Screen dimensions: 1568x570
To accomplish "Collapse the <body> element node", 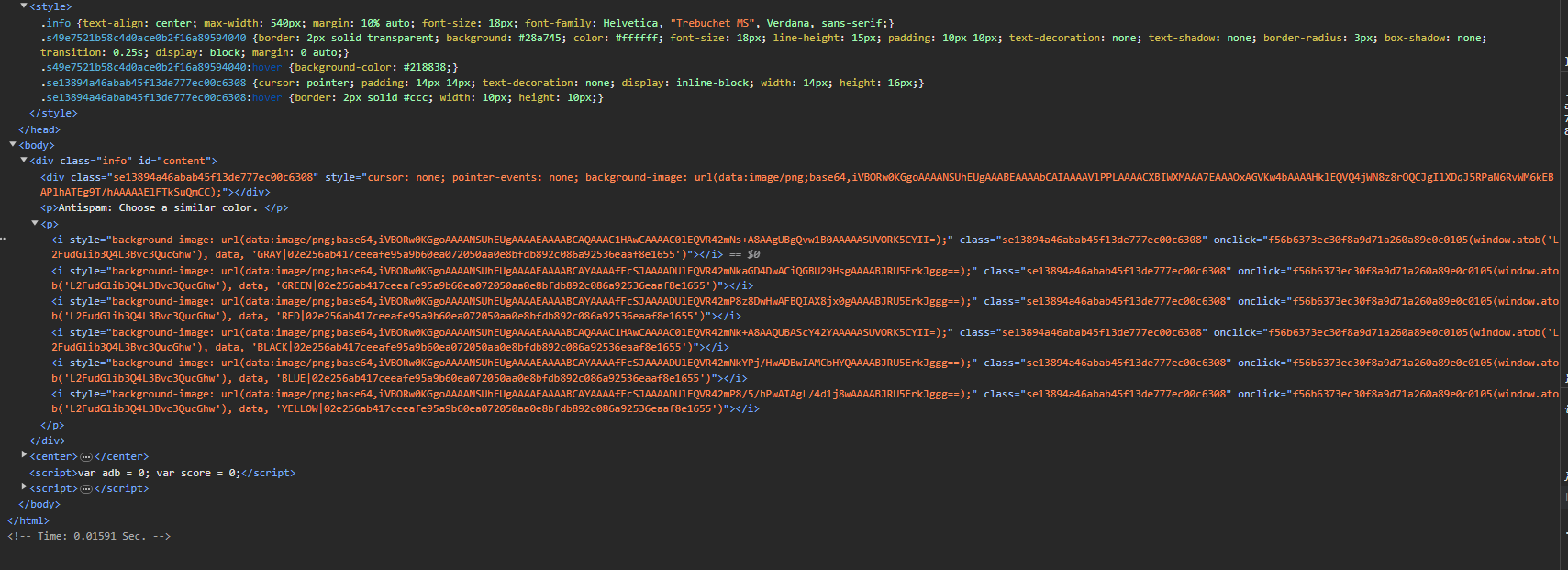I will click(x=13, y=145).
